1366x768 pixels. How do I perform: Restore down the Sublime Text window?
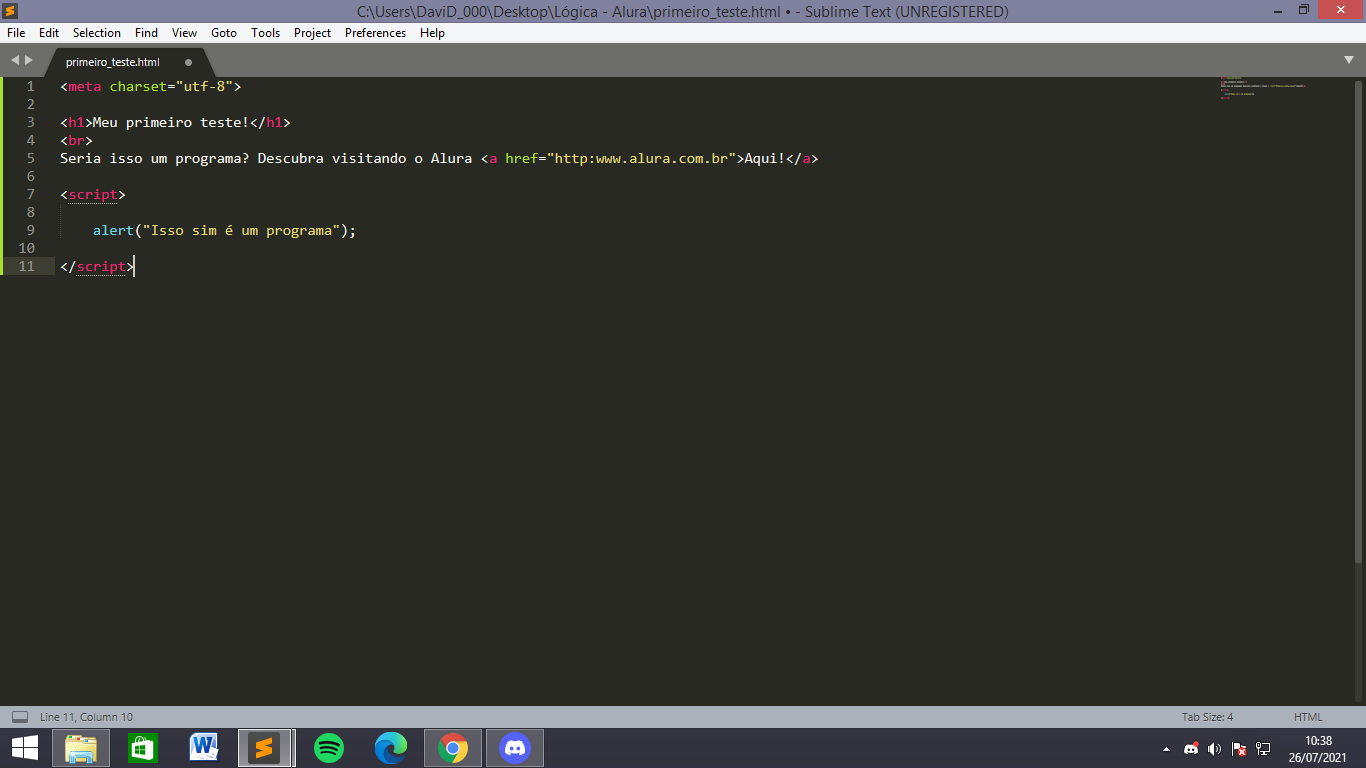pyautogui.click(x=1304, y=10)
